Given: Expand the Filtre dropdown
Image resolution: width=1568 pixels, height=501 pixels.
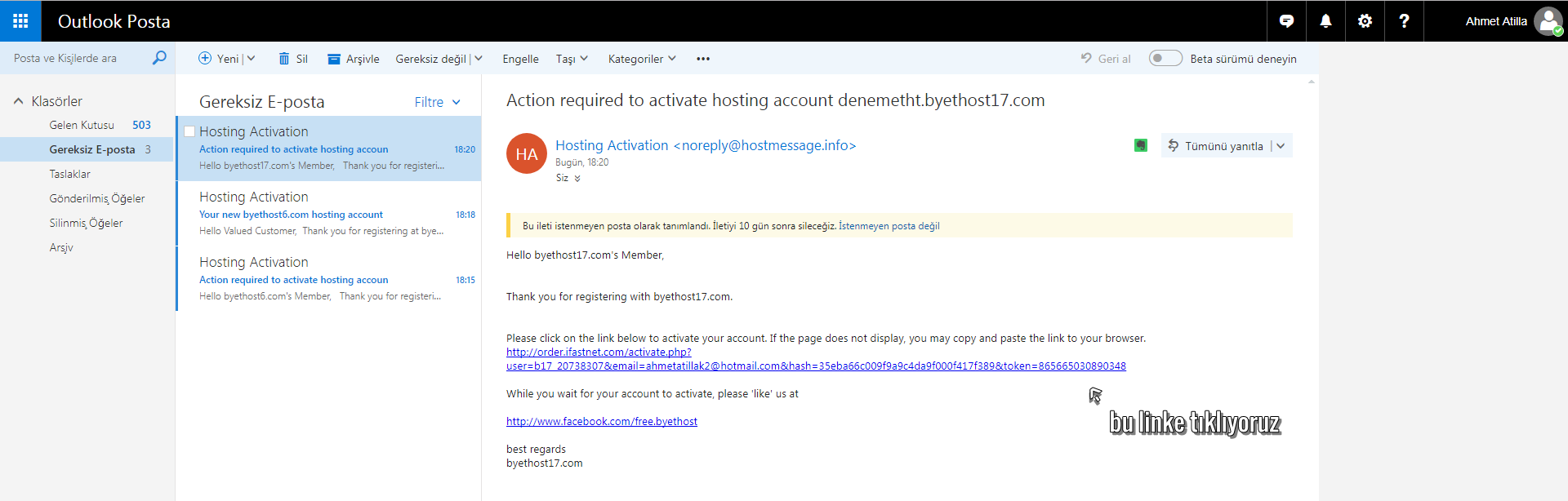Looking at the screenshot, I should coord(438,102).
